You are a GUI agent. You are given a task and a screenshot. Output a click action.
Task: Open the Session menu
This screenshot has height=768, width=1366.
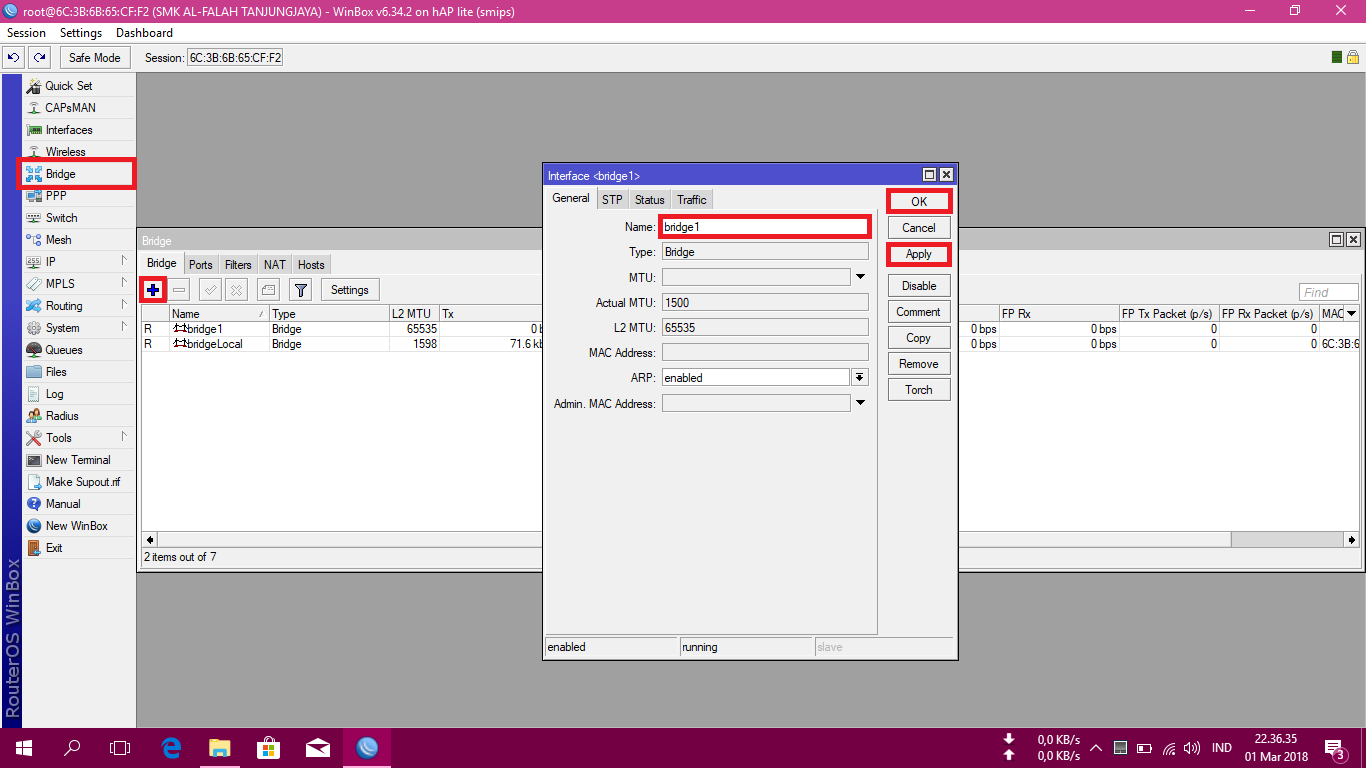[26, 33]
